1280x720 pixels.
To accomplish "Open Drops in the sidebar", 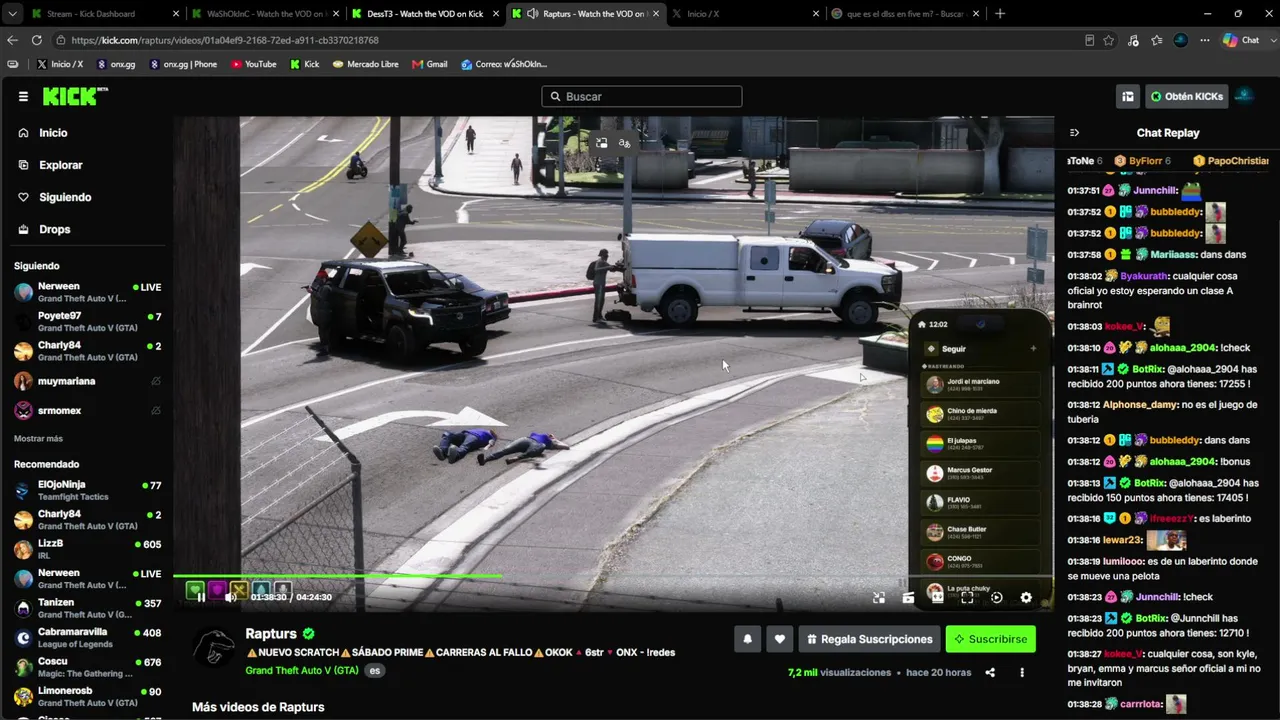I will point(54,229).
